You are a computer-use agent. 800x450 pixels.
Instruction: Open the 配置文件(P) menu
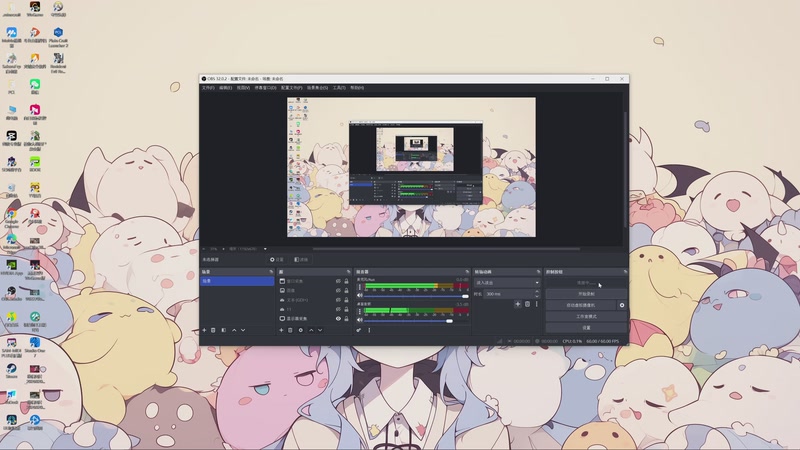point(291,88)
